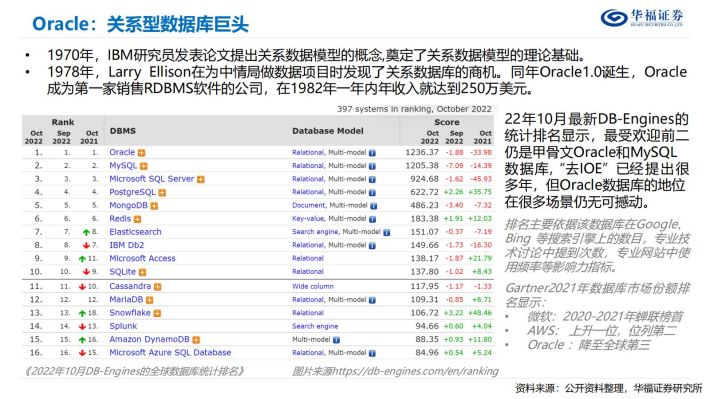Open the MongoDB link
This screenshot has height=399, width=710.
coord(129,205)
